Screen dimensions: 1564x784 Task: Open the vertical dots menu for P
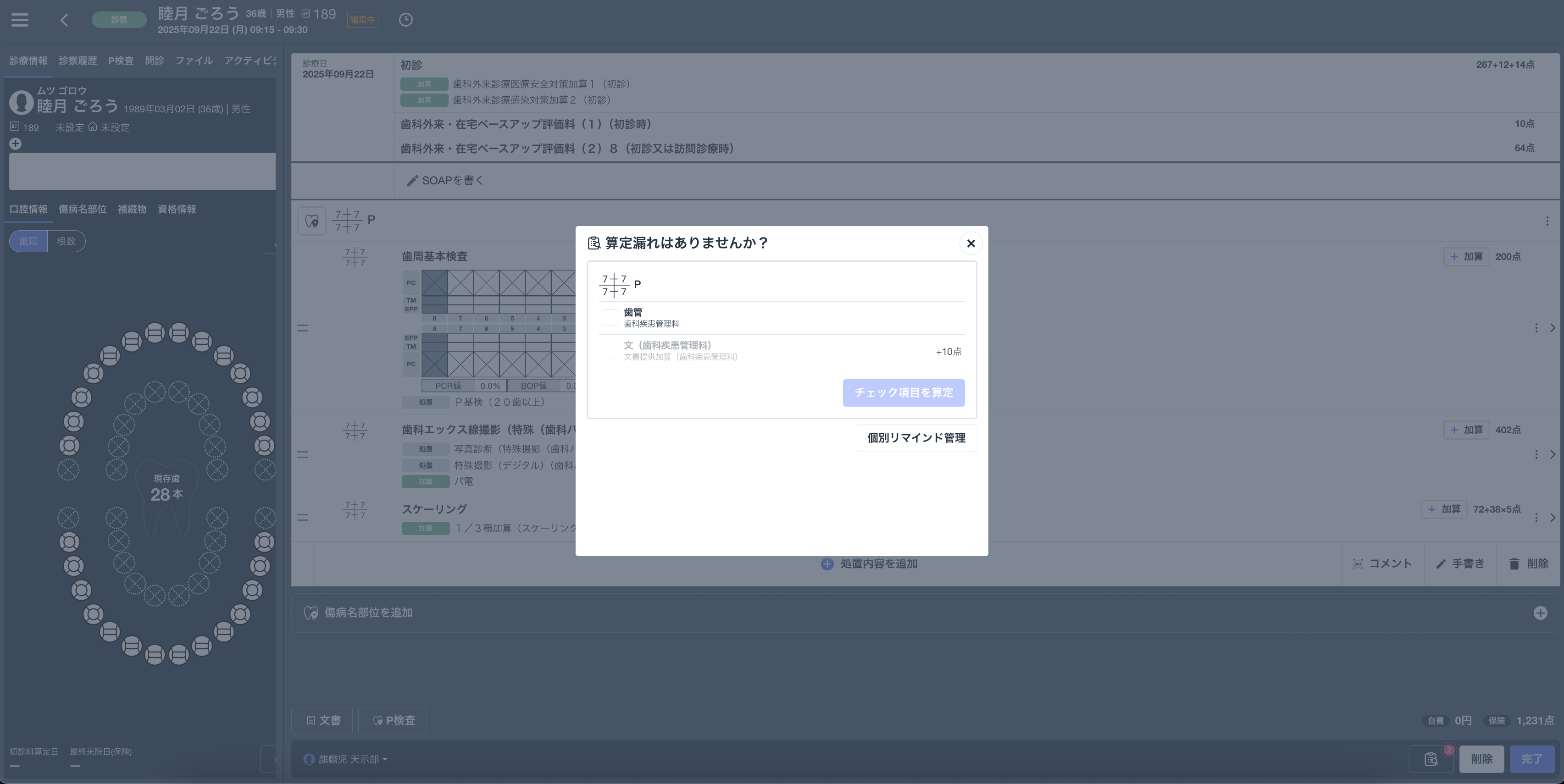[x=1547, y=221]
